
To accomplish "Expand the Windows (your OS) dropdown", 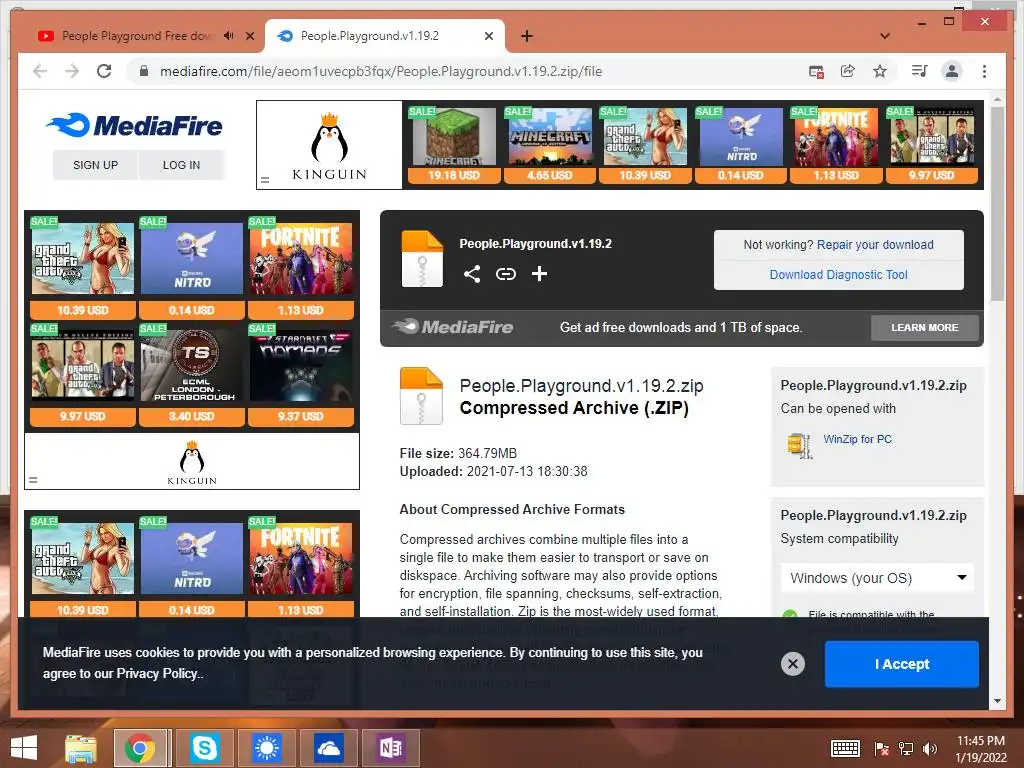I will tap(877, 578).
